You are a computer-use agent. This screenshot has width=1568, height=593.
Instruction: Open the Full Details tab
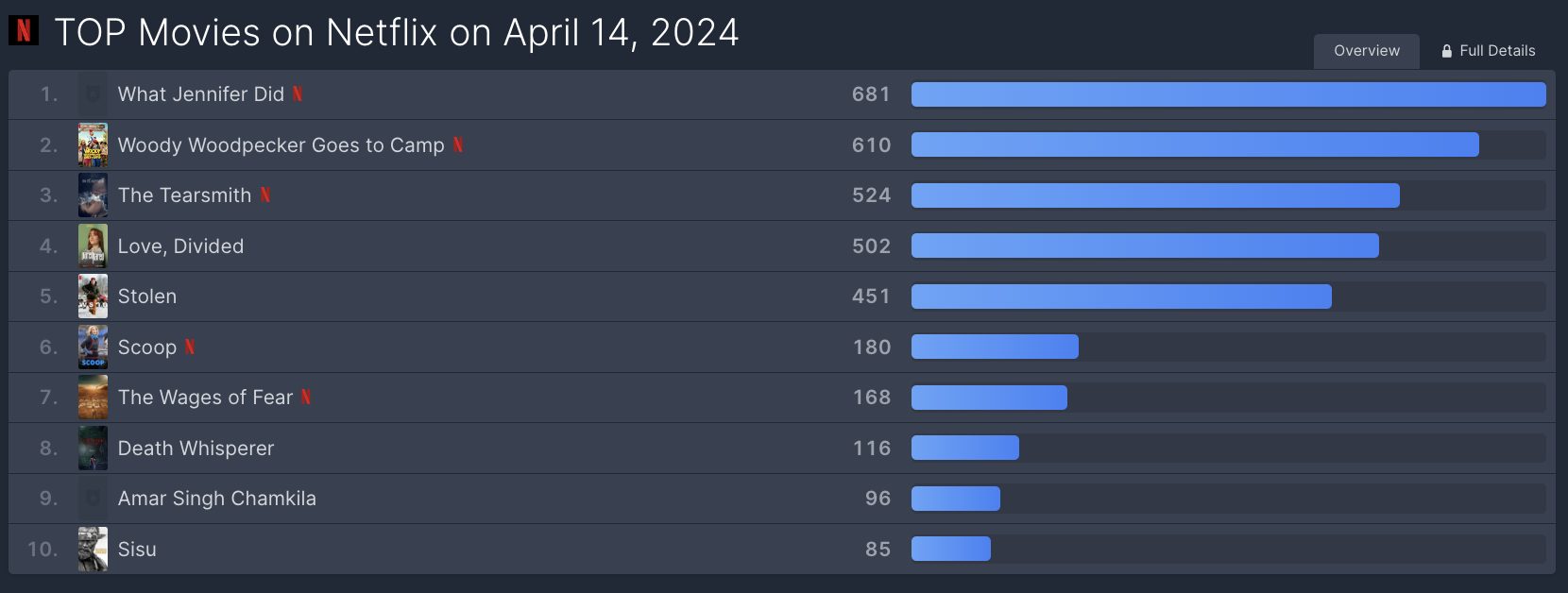[x=1489, y=51]
